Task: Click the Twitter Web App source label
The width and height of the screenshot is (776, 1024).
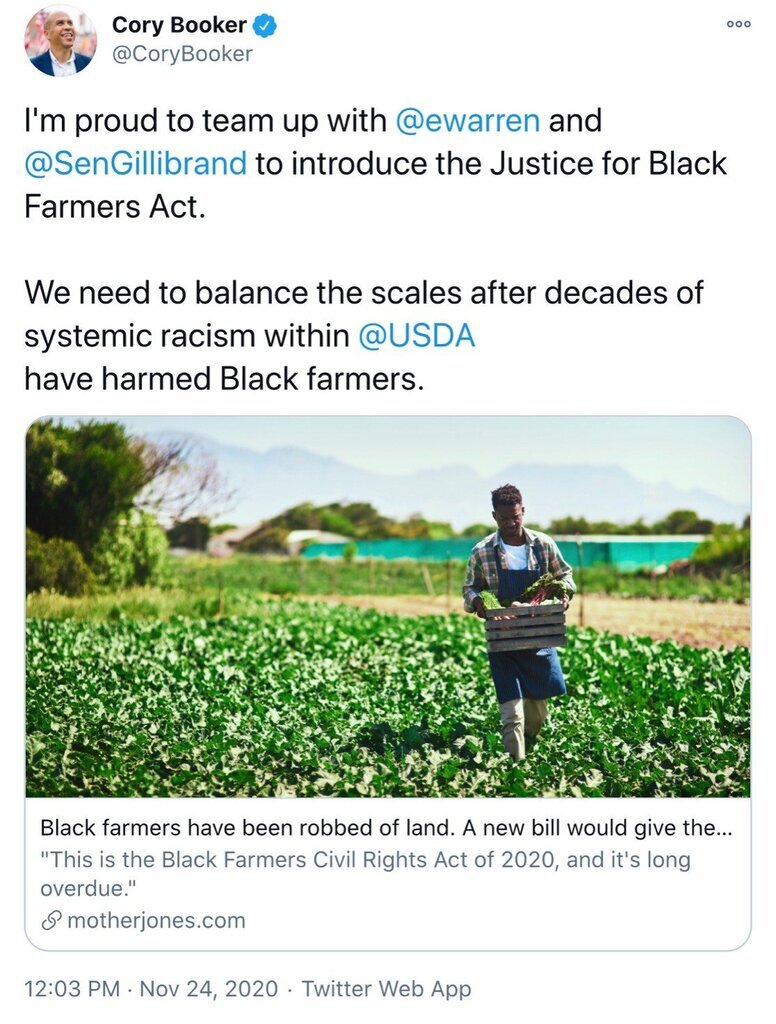Action: pyautogui.click(x=386, y=989)
